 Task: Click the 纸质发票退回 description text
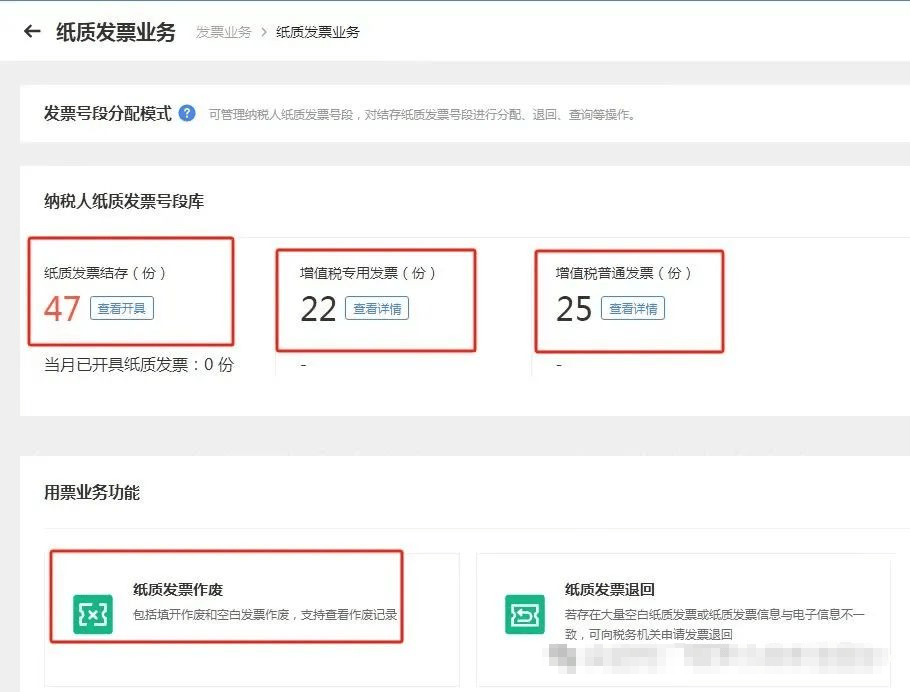click(x=714, y=624)
